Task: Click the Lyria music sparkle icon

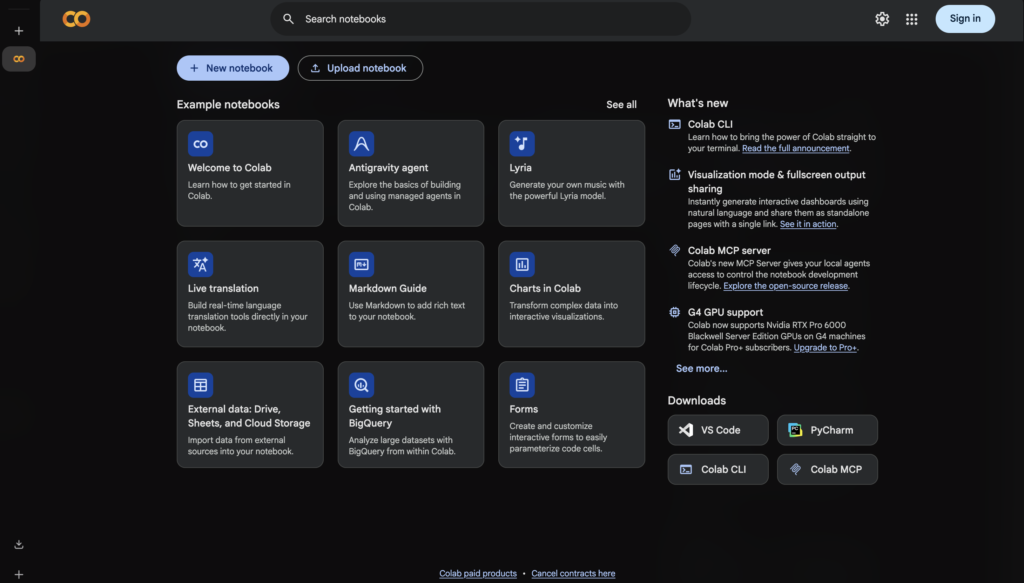Action: pos(522,144)
